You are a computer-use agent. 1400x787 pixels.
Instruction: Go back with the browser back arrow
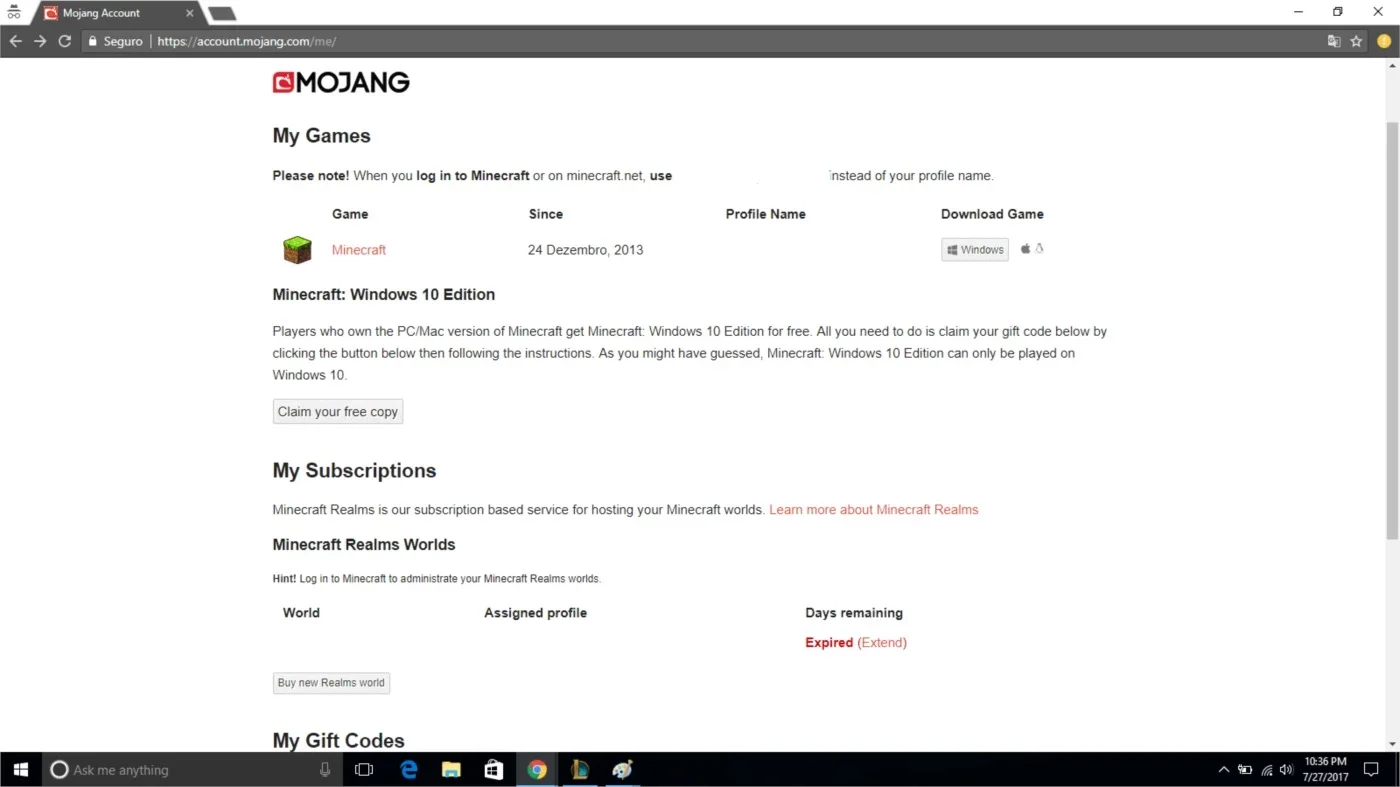click(x=15, y=41)
